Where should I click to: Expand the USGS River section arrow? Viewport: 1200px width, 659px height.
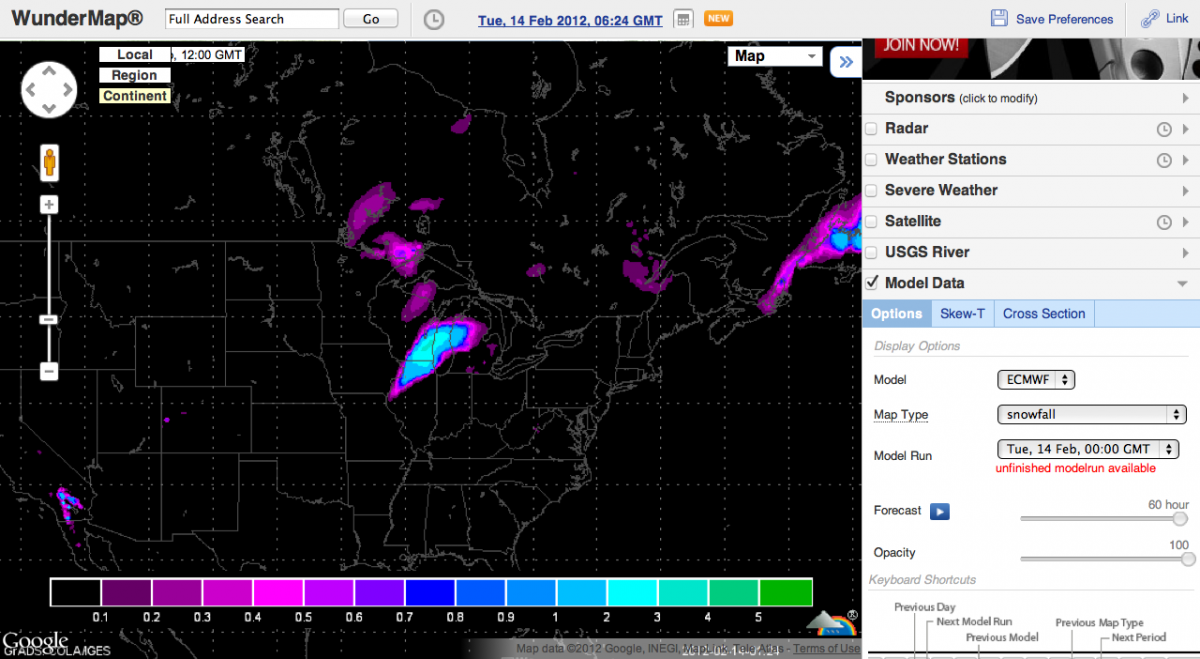point(1185,253)
